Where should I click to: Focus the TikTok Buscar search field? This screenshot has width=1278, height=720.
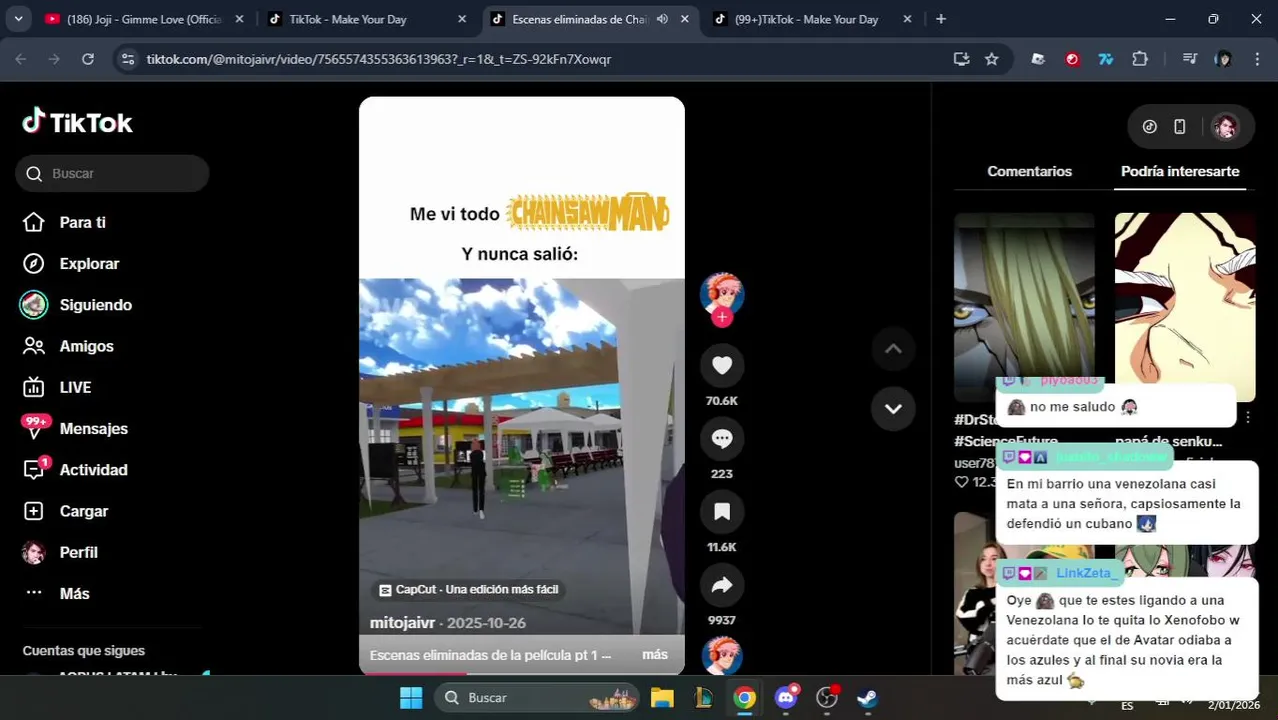coord(112,173)
